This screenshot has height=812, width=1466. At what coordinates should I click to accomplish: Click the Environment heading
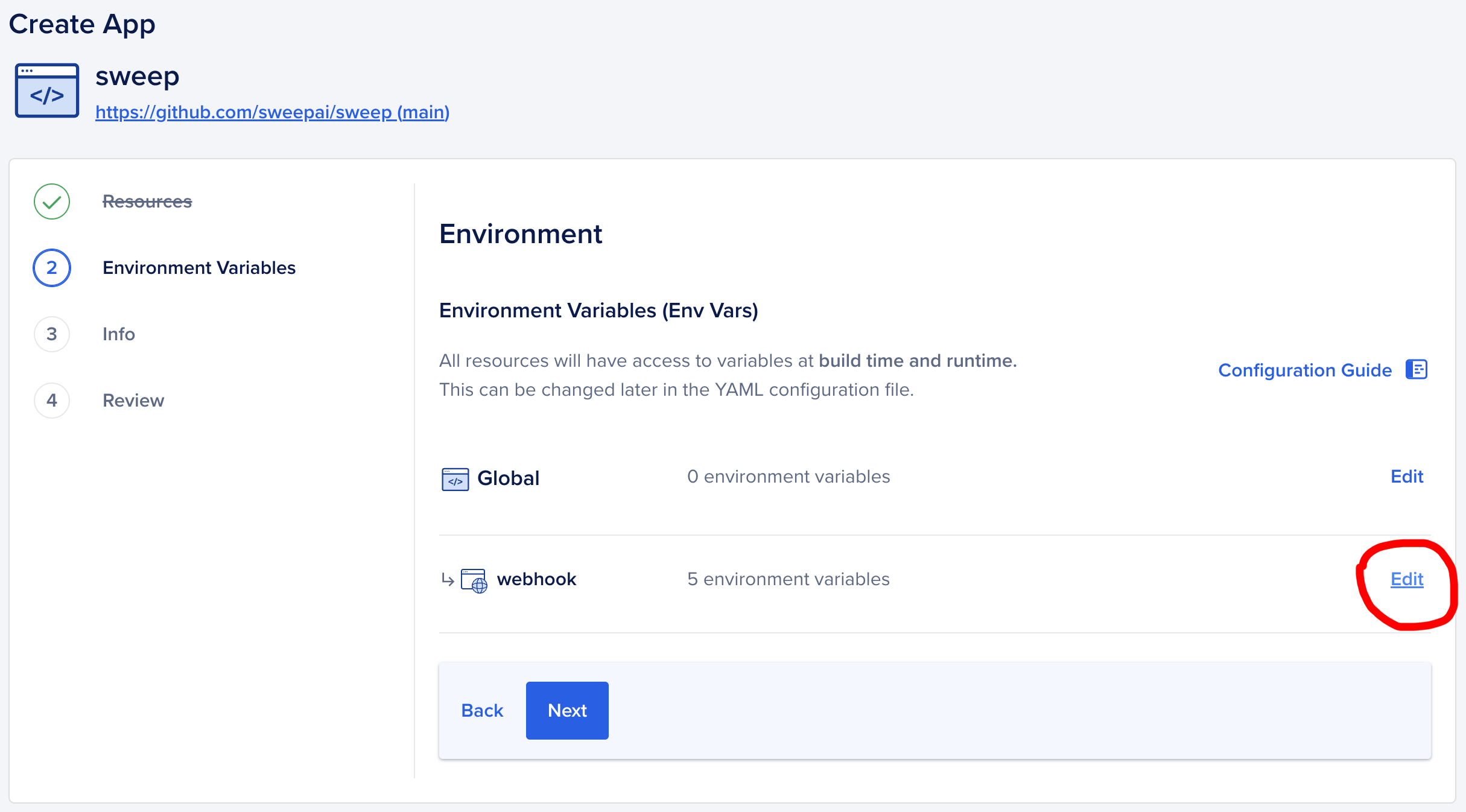tap(521, 234)
